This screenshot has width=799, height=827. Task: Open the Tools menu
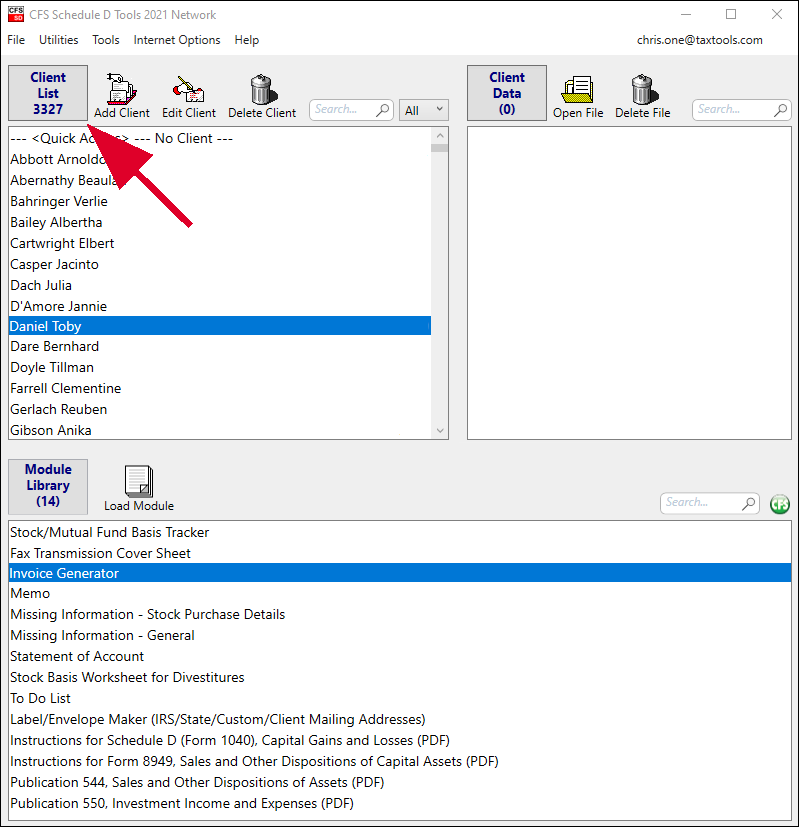point(105,40)
